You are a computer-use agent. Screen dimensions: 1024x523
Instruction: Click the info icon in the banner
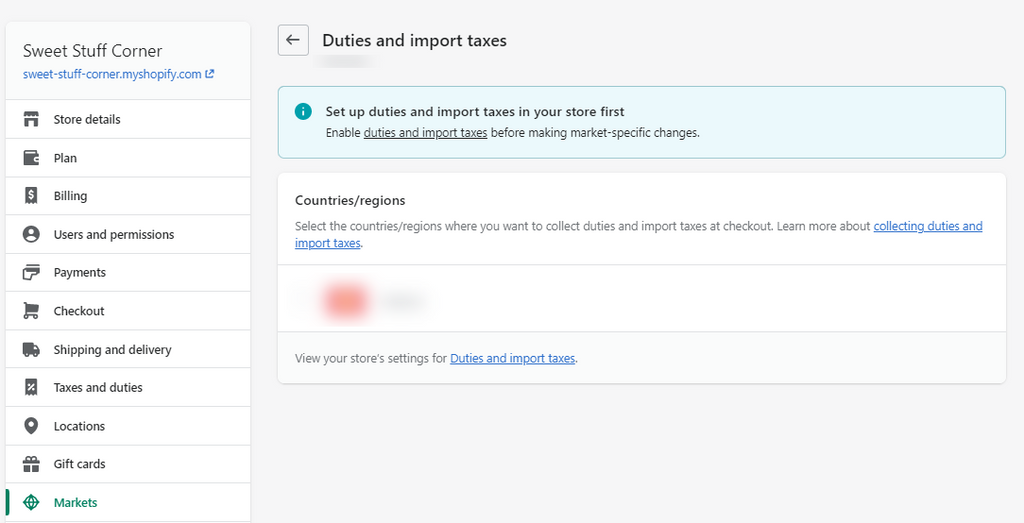303,112
